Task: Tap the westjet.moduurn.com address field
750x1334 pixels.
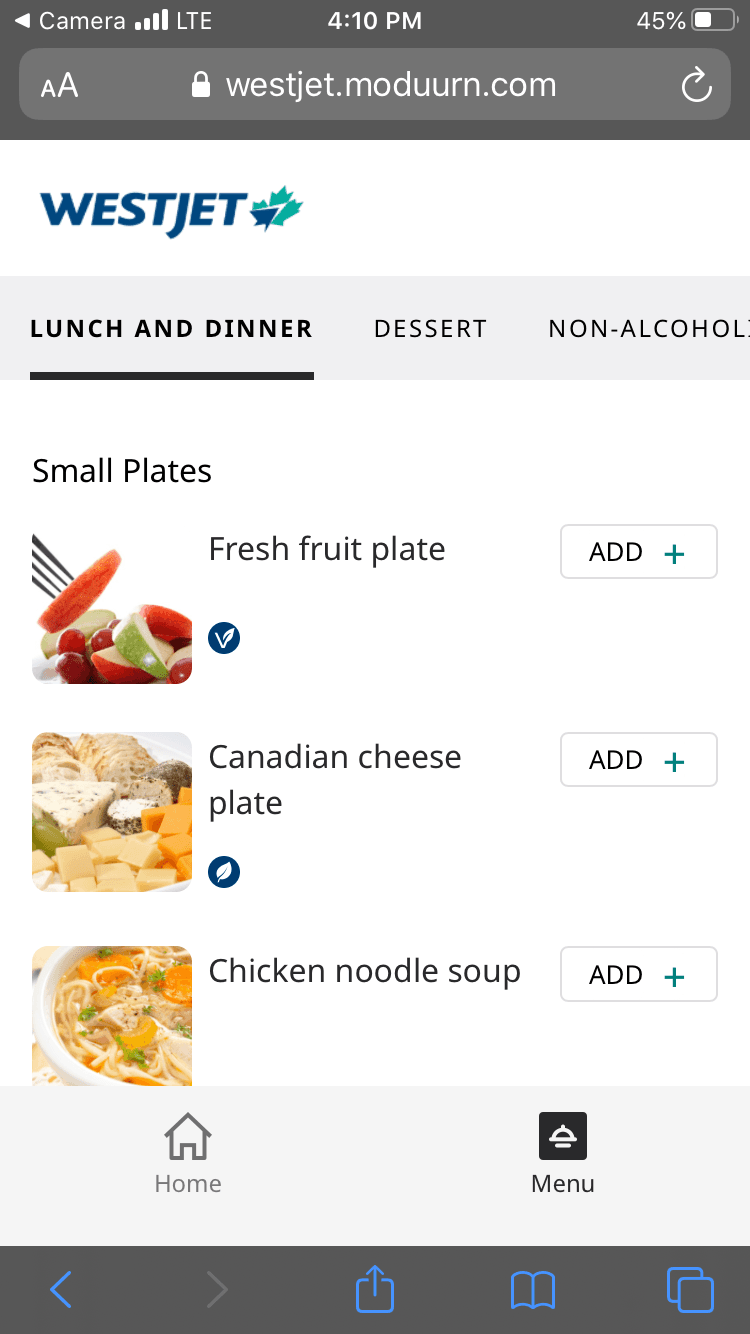Action: (390, 85)
